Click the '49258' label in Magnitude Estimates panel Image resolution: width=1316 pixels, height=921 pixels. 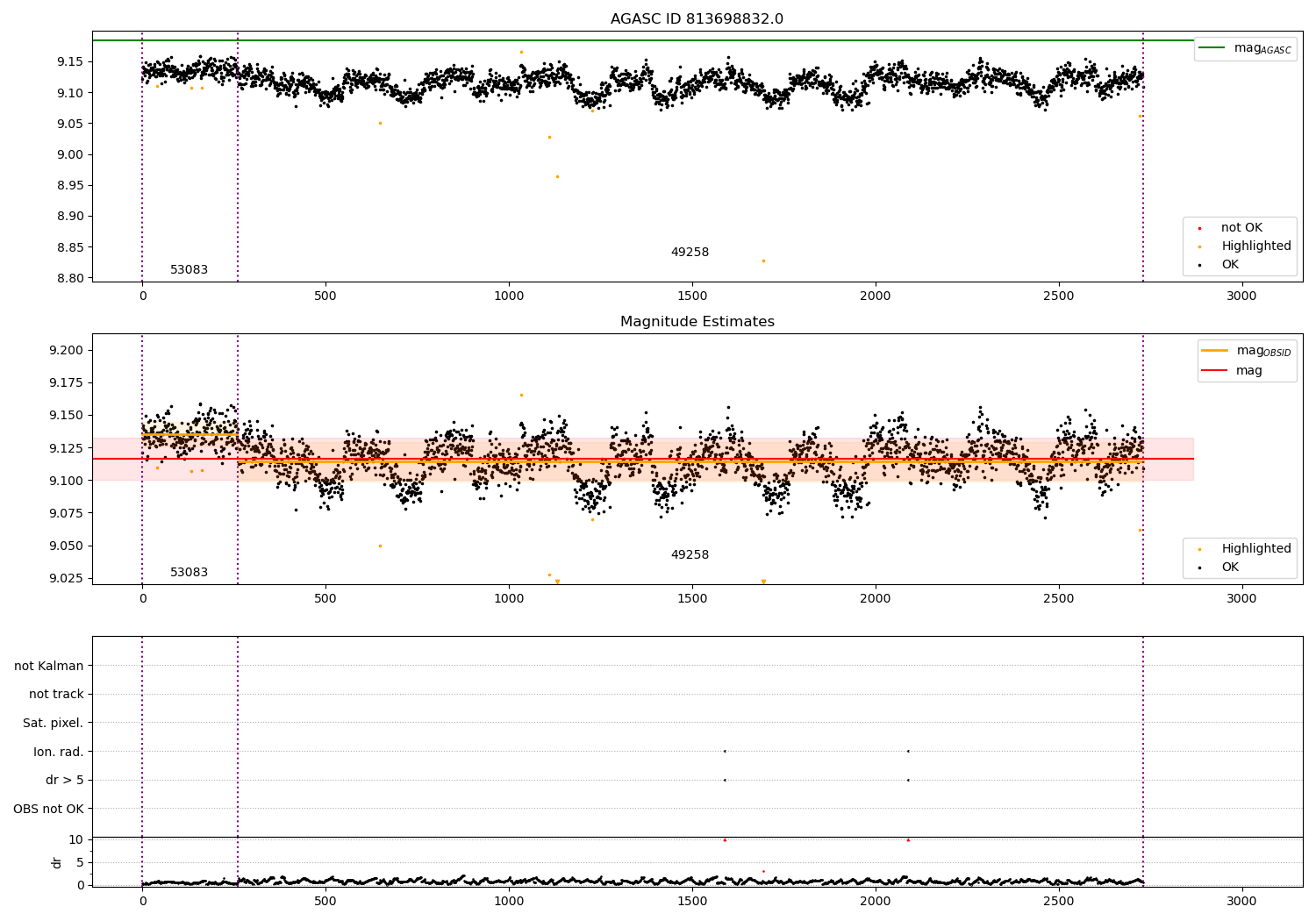[690, 555]
